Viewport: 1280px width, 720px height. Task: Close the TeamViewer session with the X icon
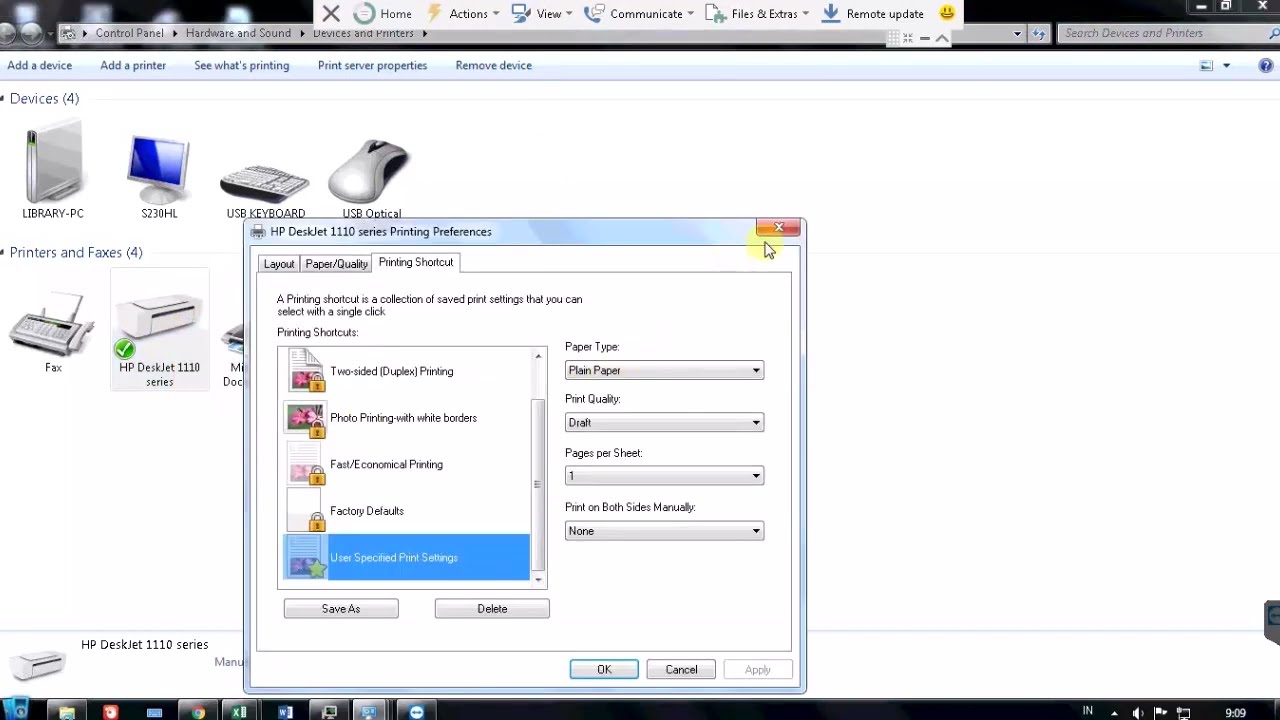(x=331, y=13)
